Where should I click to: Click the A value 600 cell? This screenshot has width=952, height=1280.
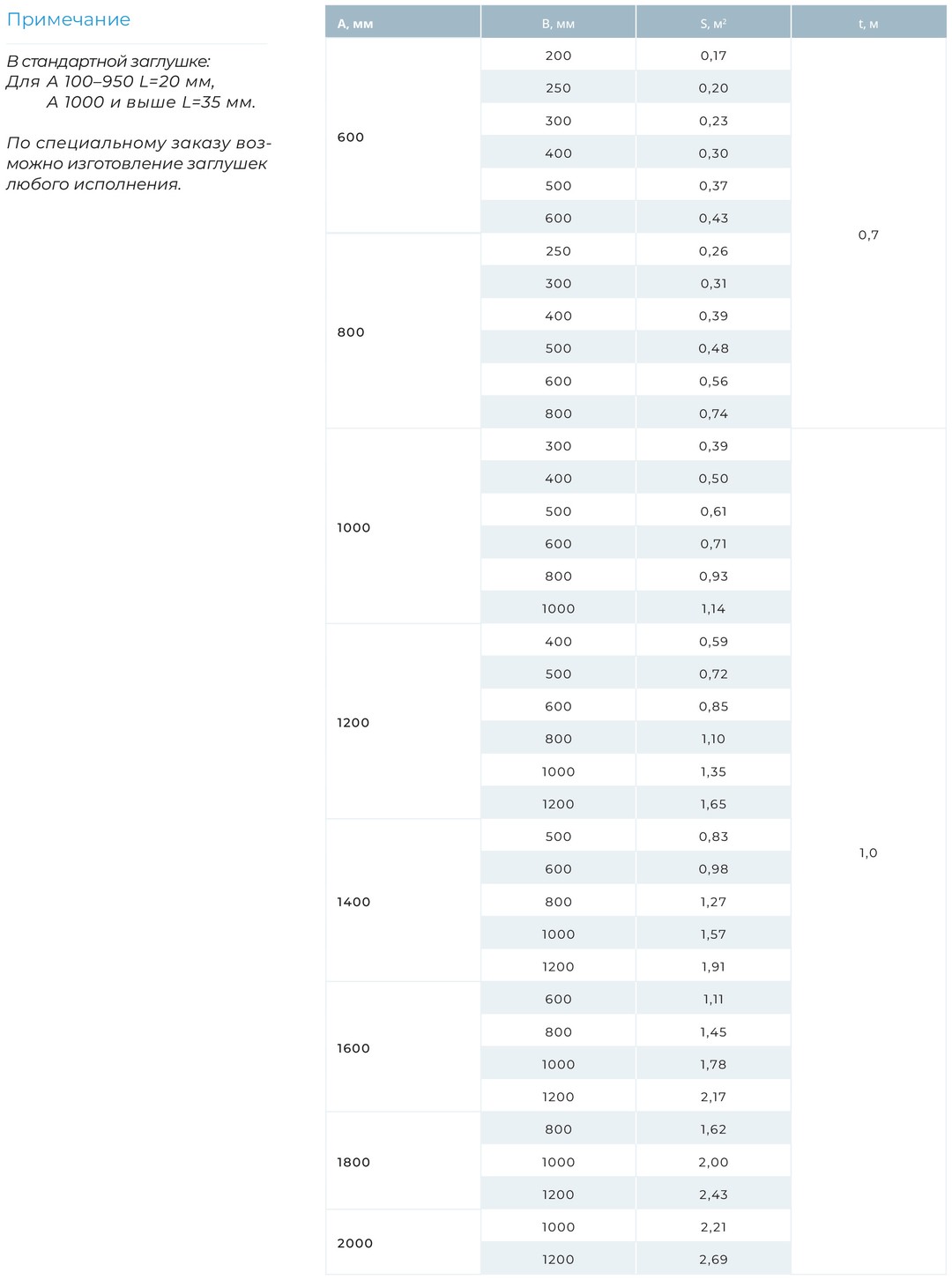[x=403, y=137]
